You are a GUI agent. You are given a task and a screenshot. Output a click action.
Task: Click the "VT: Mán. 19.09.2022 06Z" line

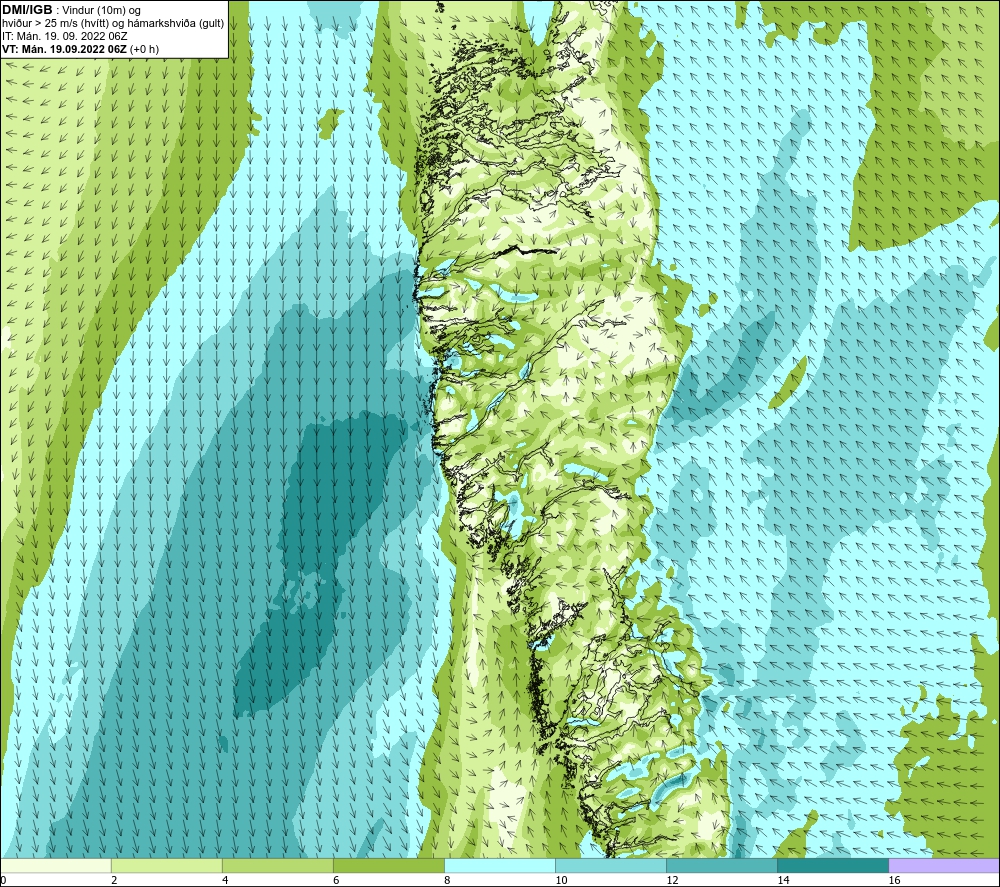pos(64,49)
